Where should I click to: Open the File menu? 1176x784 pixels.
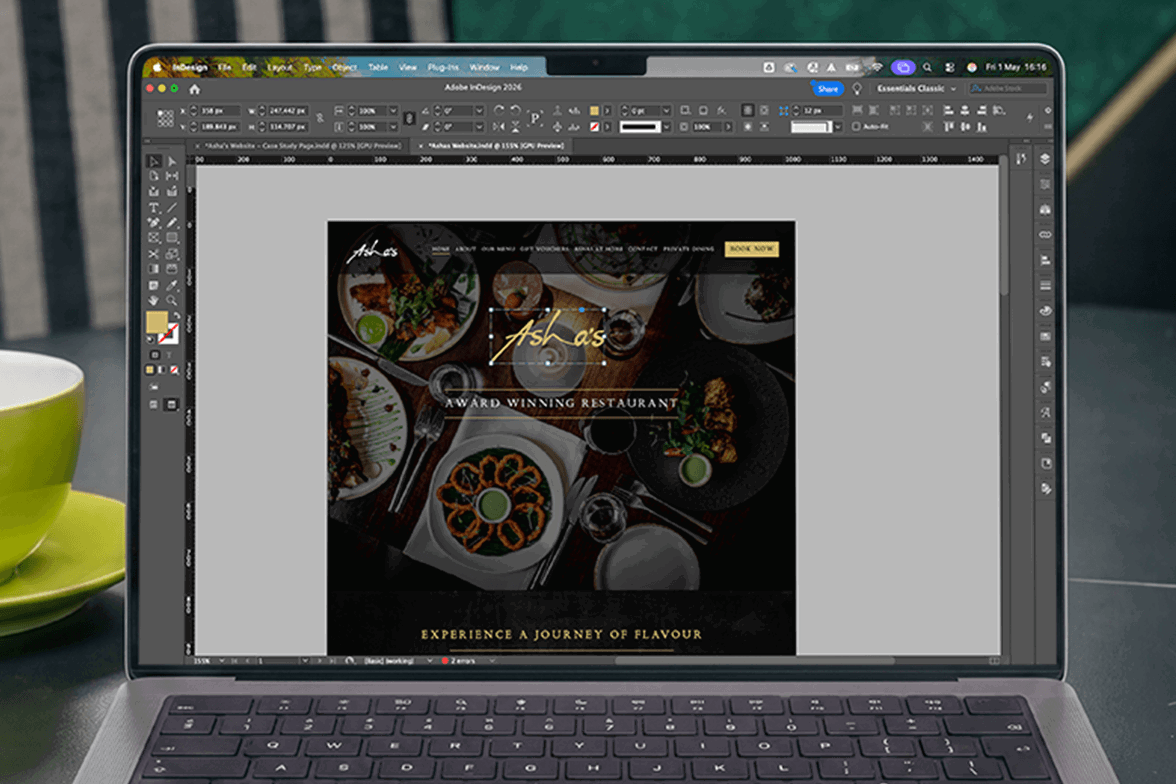224,68
